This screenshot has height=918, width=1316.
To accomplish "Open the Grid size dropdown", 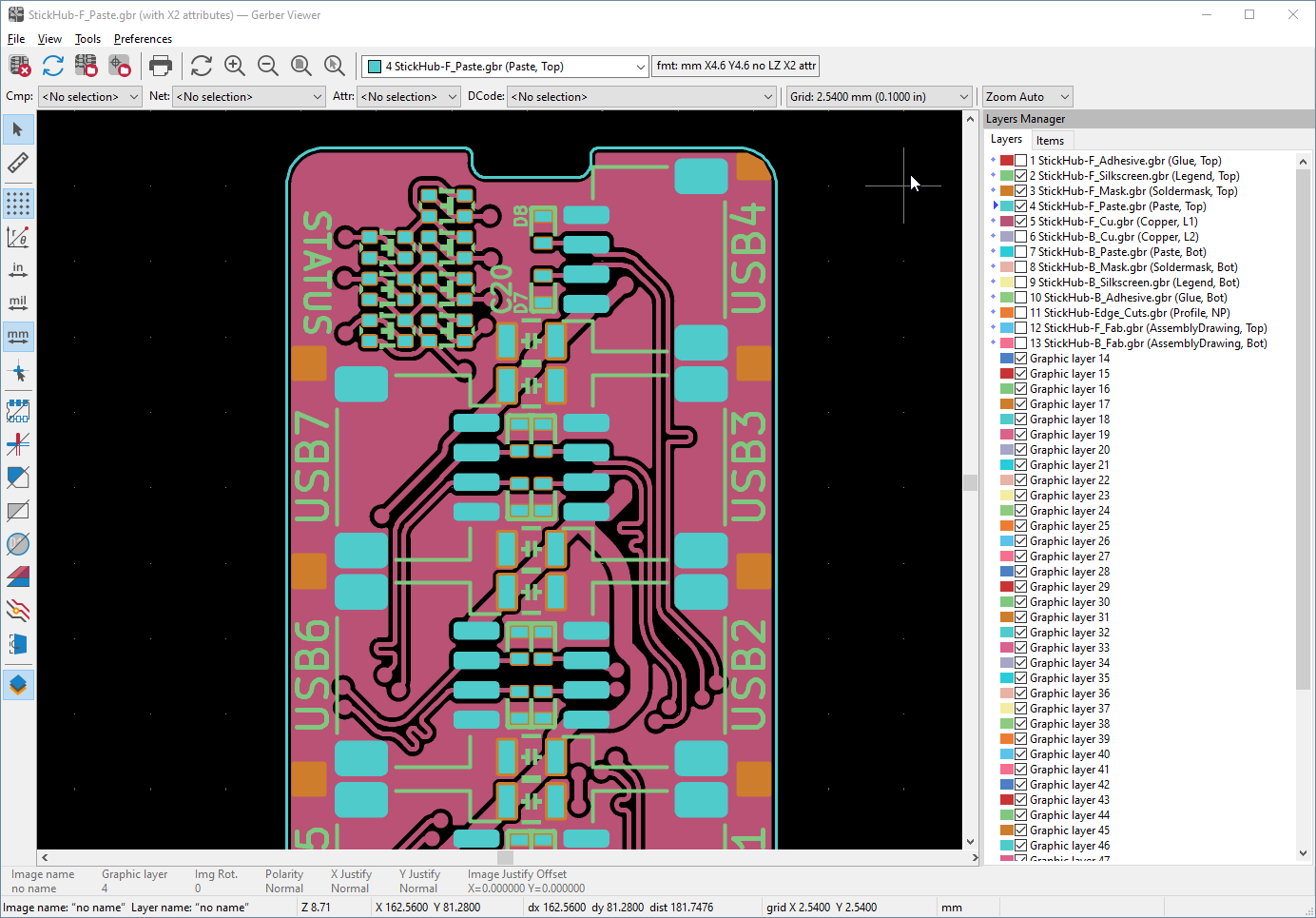I will pyautogui.click(x=965, y=96).
